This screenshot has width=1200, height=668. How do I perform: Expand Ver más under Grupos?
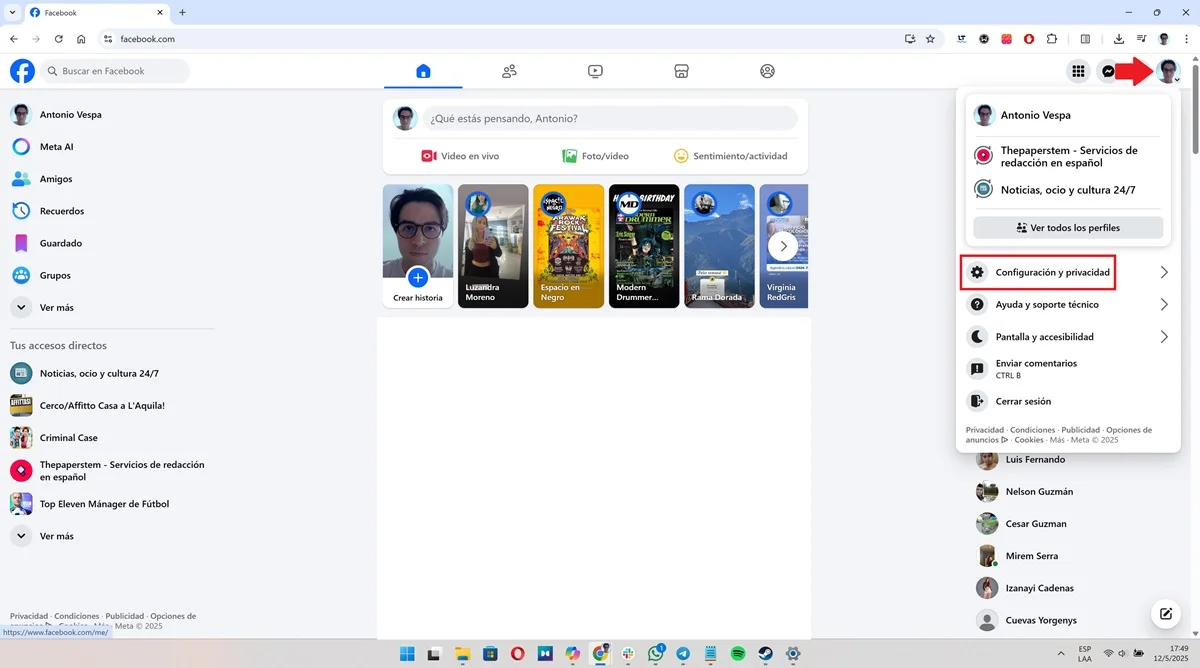tap(110, 307)
